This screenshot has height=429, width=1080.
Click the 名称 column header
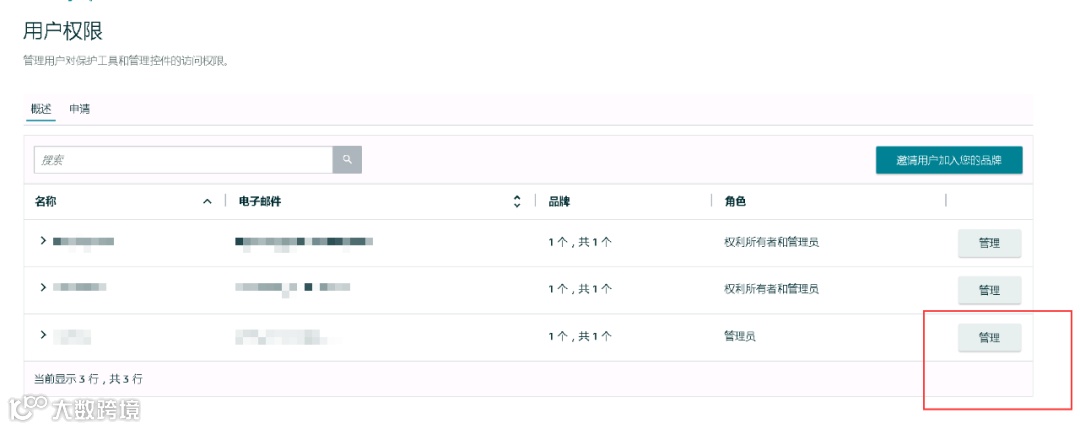click(x=46, y=202)
